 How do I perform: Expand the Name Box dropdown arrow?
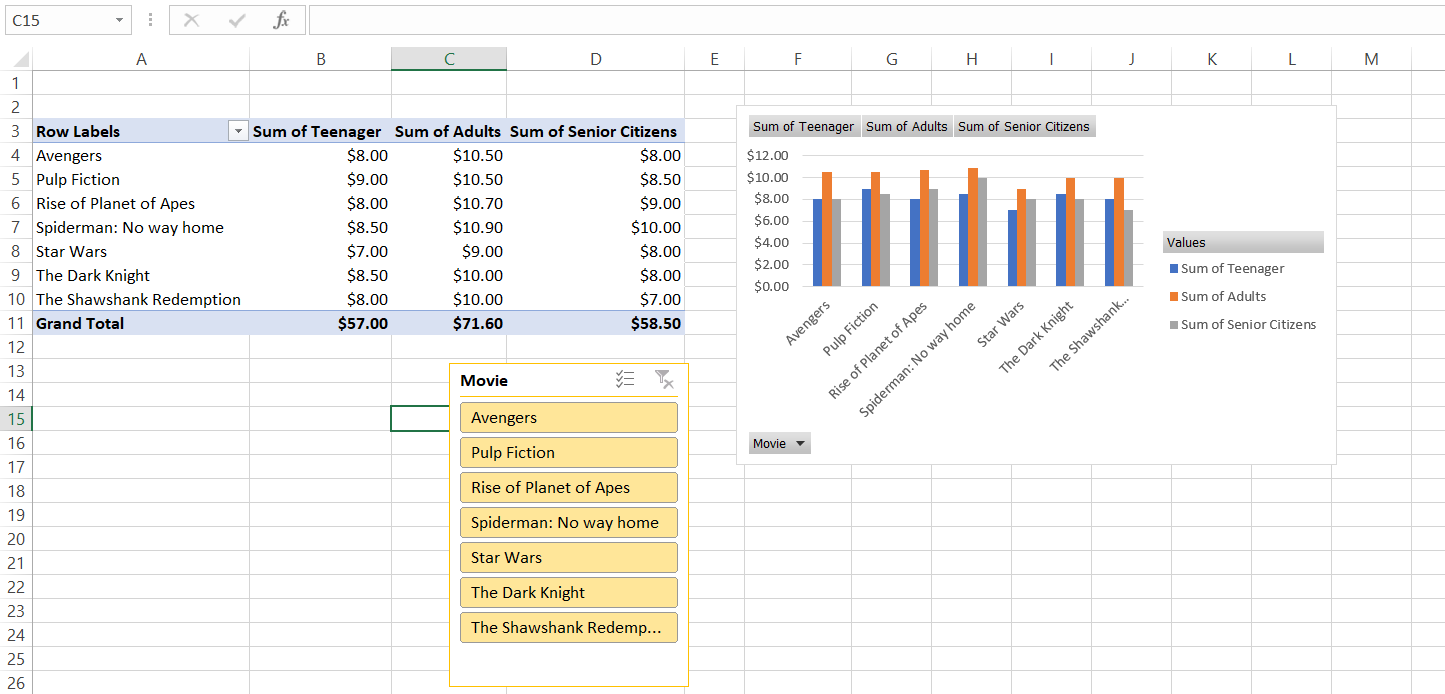[119, 20]
